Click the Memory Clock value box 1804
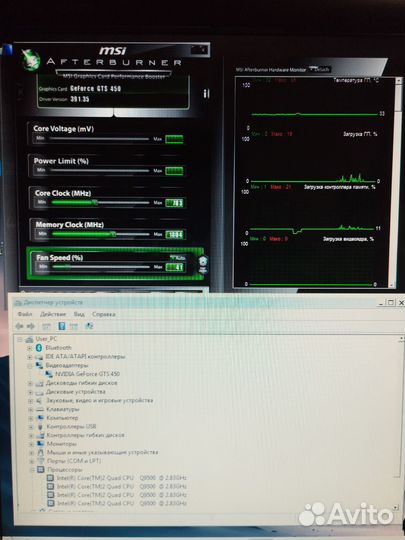This screenshot has width=405, height=540. tap(175, 235)
